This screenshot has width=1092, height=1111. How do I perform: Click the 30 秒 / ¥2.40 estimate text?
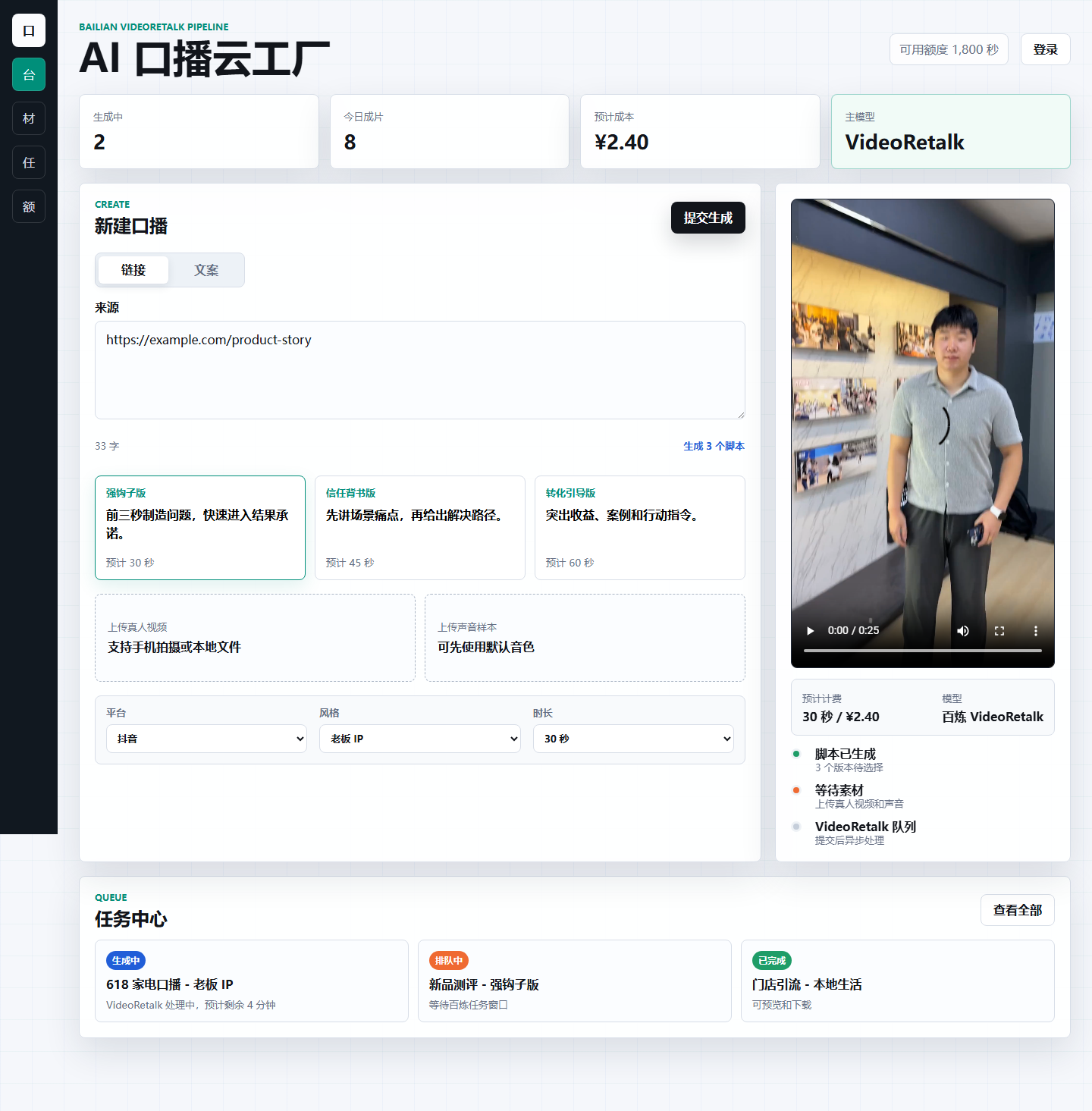click(841, 717)
